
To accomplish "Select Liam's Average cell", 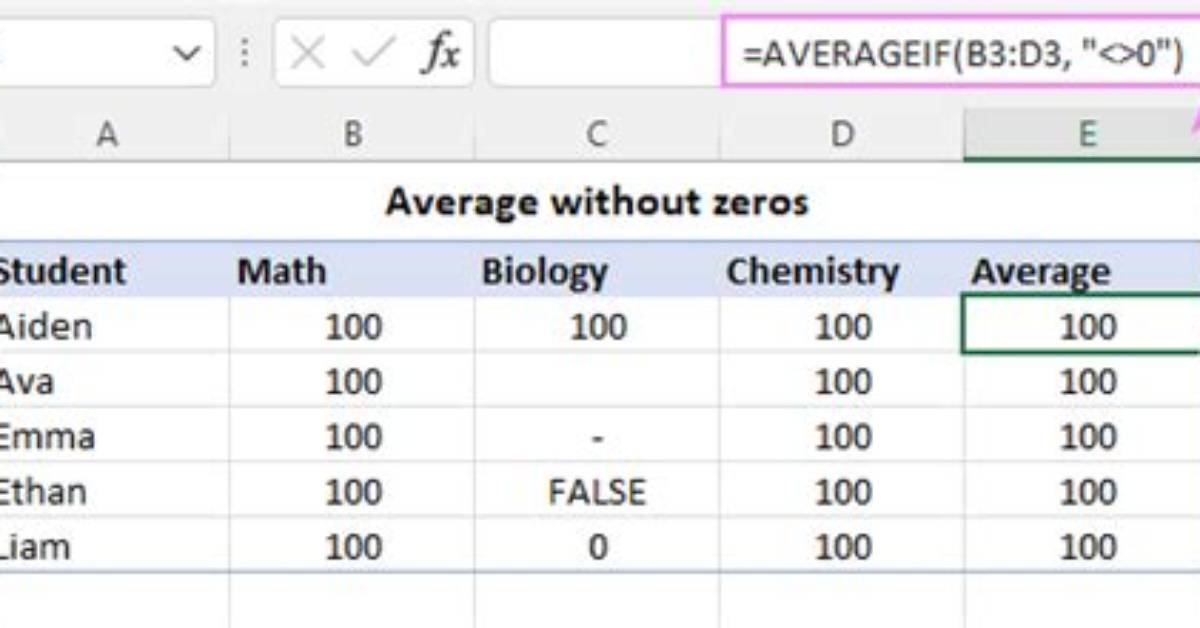I will [1083, 546].
